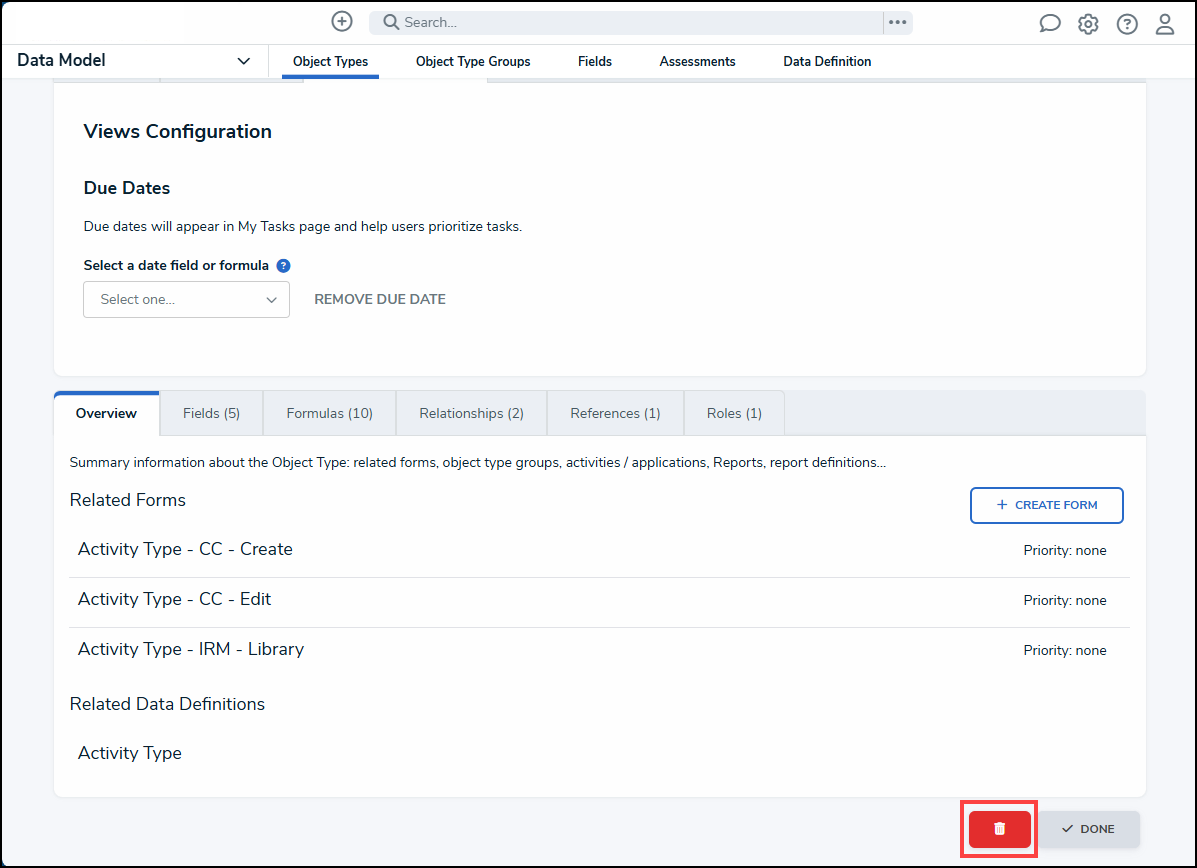
Task: Switch to the Object Type Groups tab
Action: coord(473,62)
